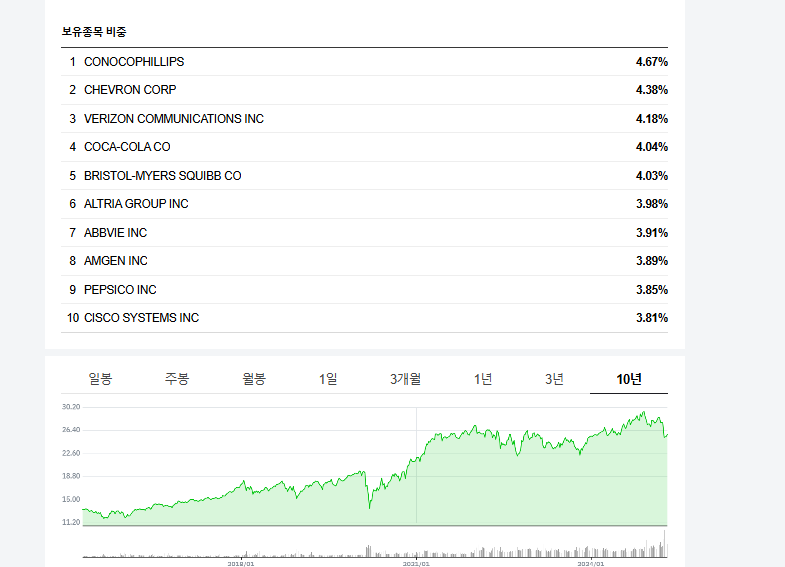The width and height of the screenshot is (785, 567).
Task: Select the 3년 chart period tab
Action: [x=554, y=379]
